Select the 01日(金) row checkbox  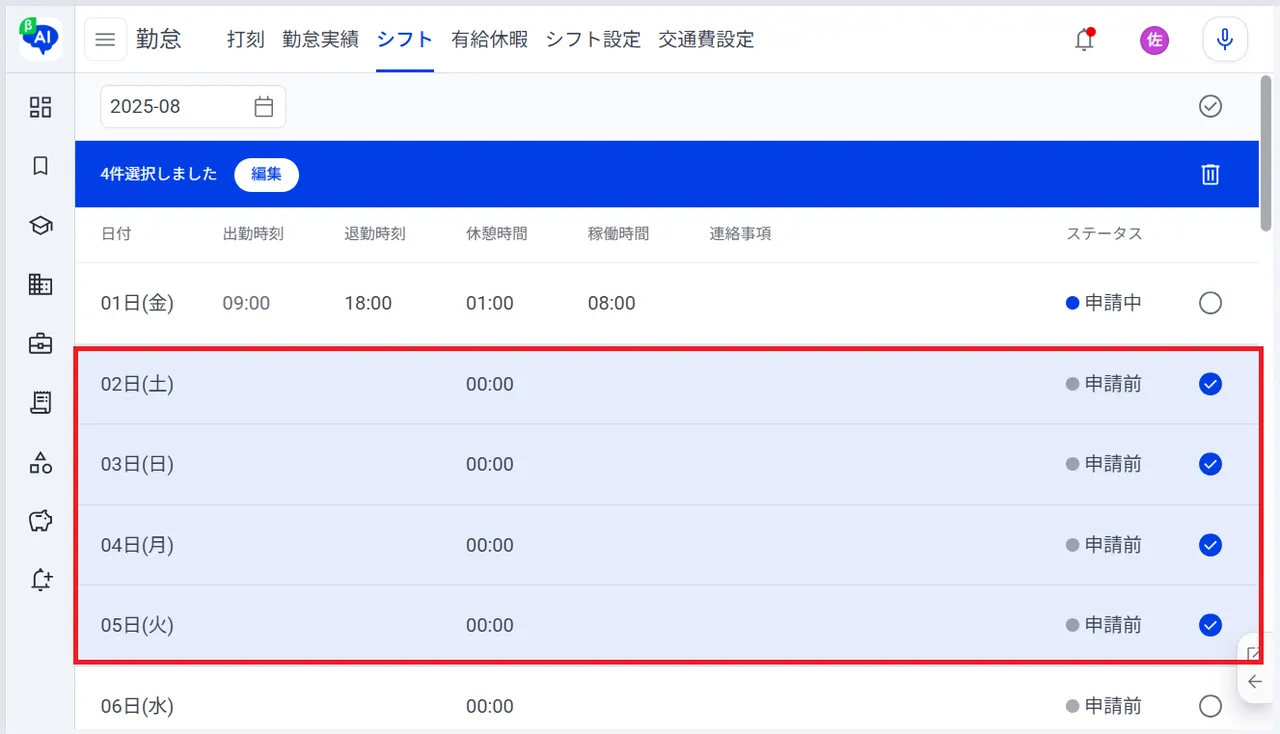pyautogui.click(x=1210, y=303)
